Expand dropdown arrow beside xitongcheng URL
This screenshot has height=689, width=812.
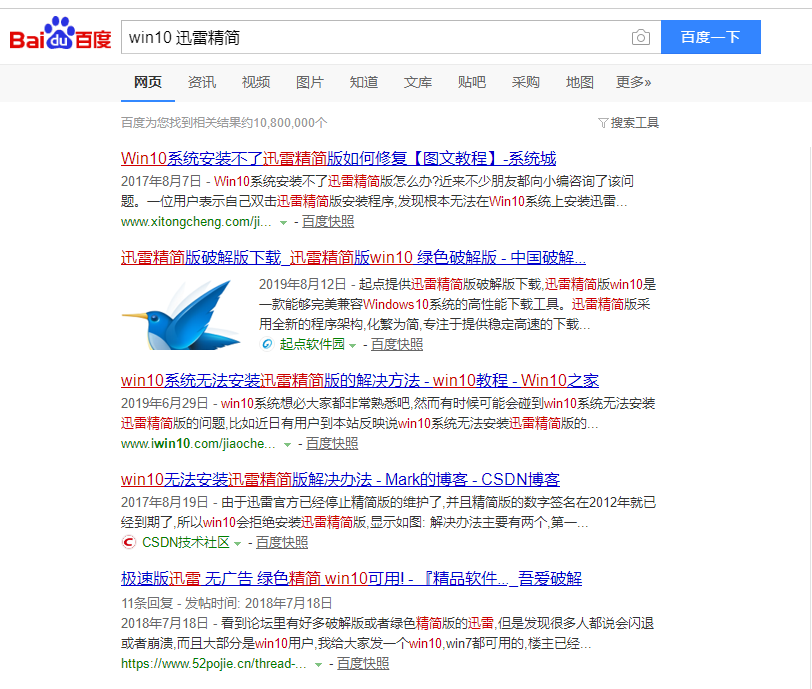283,223
